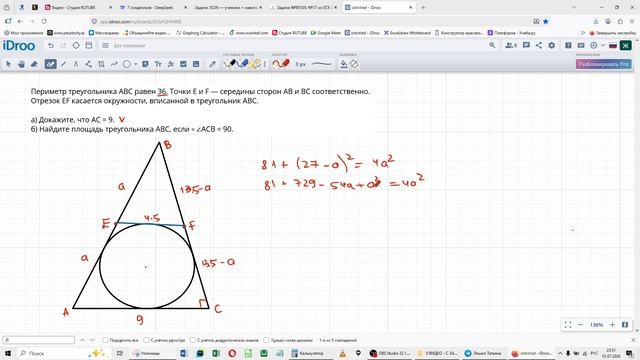Pick the eyedropper color tool
Viewport: 640px width, 360px height.
[212, 64]
